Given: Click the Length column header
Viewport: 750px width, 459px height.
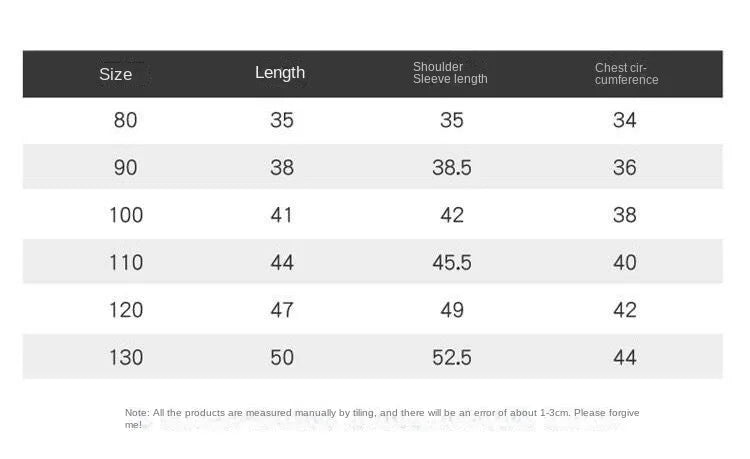Looking at the screenshot, I should (x=280, y=72).
